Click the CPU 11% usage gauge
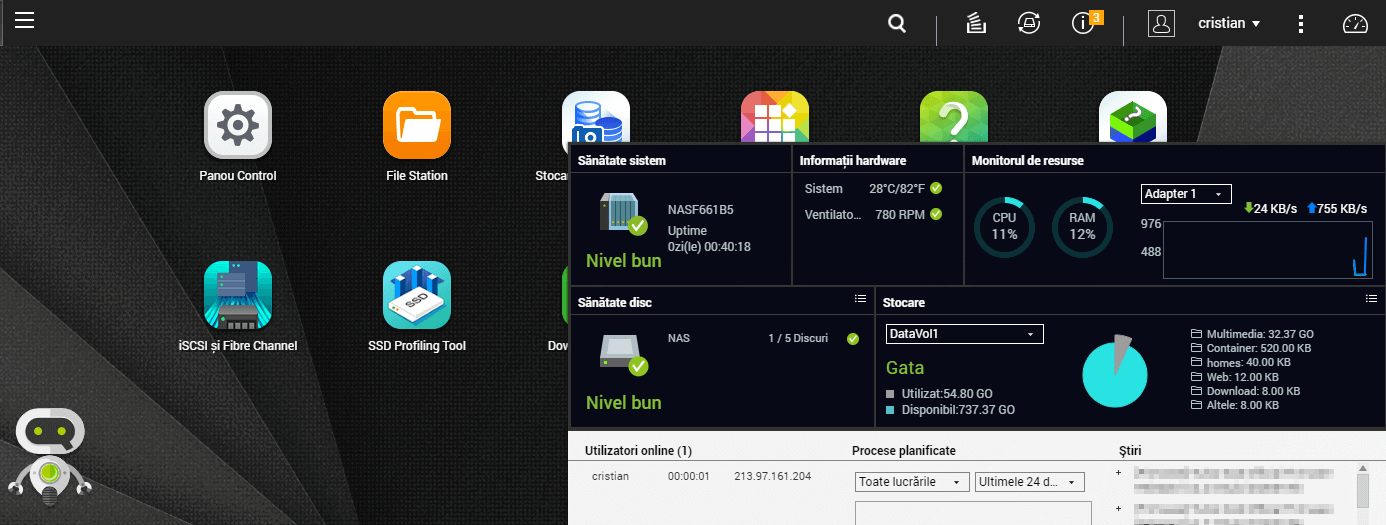 1004,227
